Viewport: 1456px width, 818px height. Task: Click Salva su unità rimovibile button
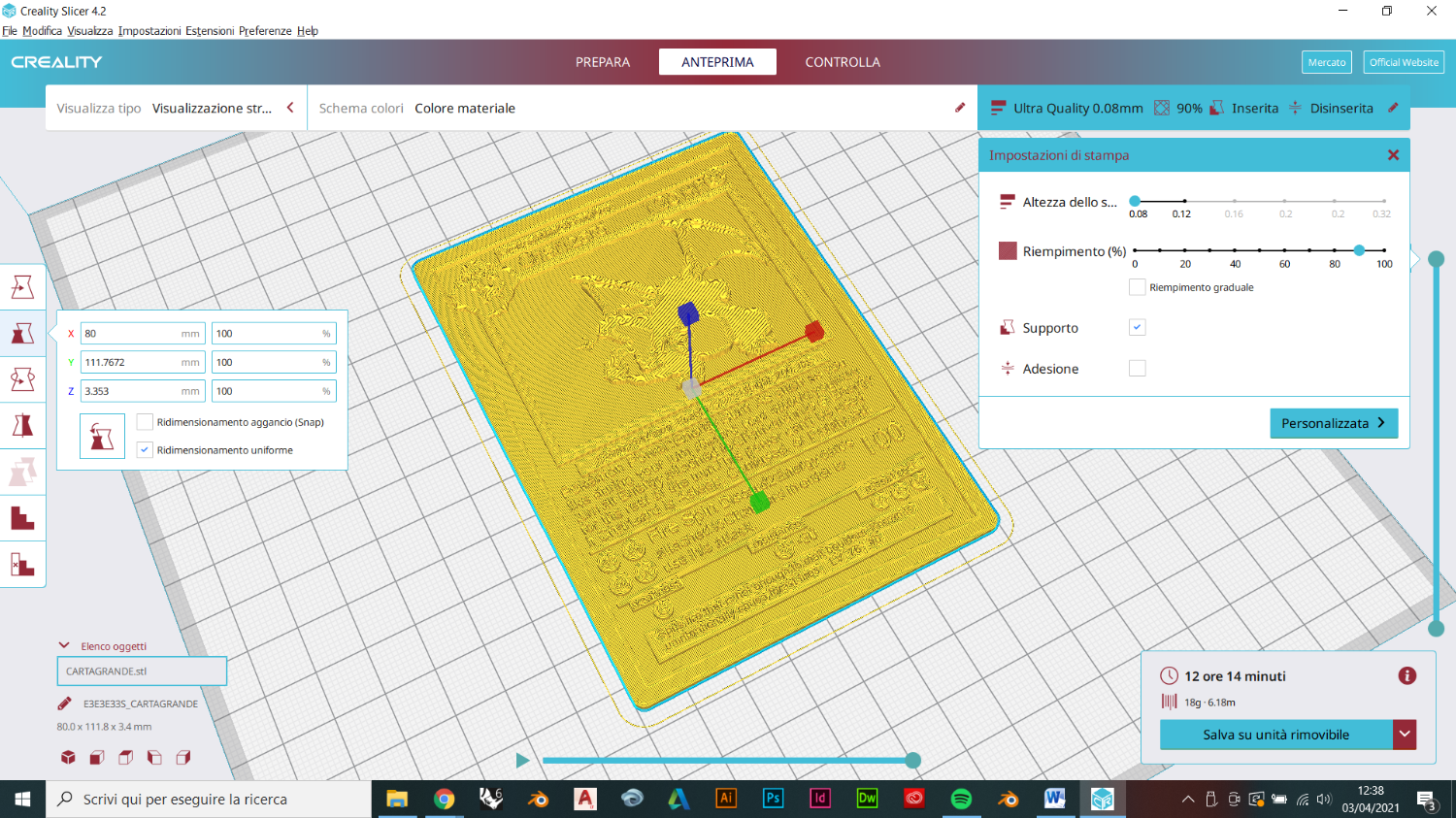point(1276,735)
